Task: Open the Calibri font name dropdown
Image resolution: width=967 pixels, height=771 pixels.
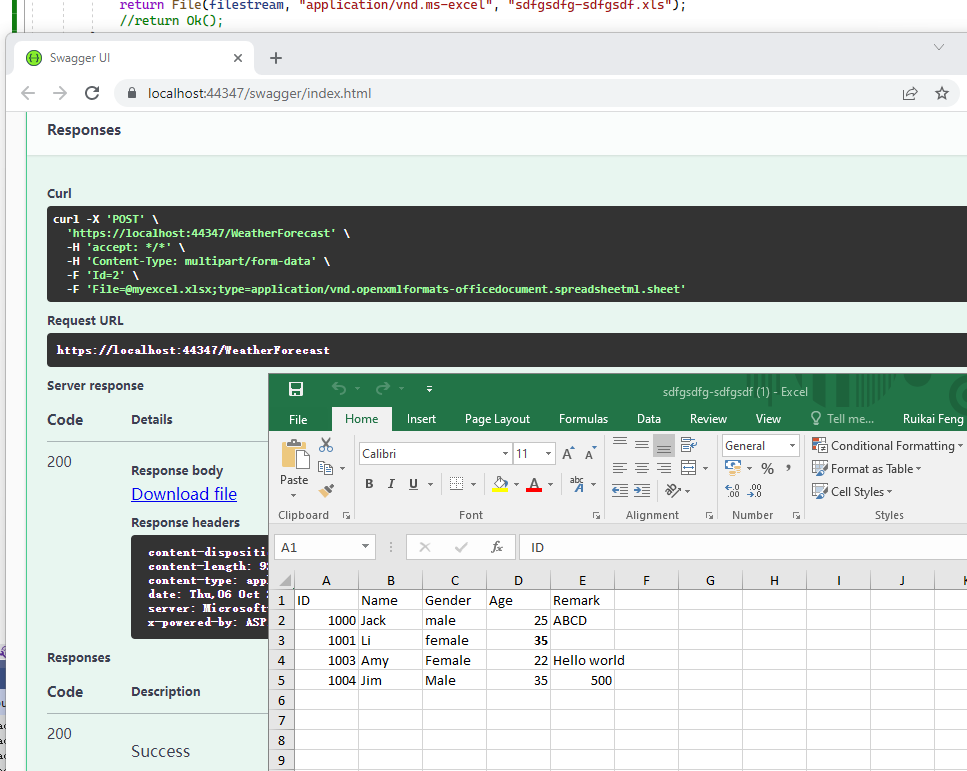Action: coord(505,454)
